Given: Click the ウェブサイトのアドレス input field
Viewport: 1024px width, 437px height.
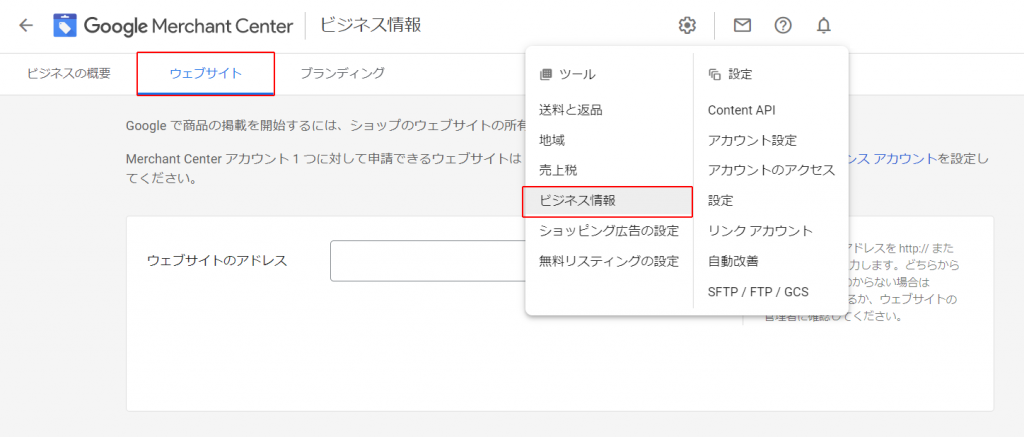Looking at the screenshot, I should 428,261.
